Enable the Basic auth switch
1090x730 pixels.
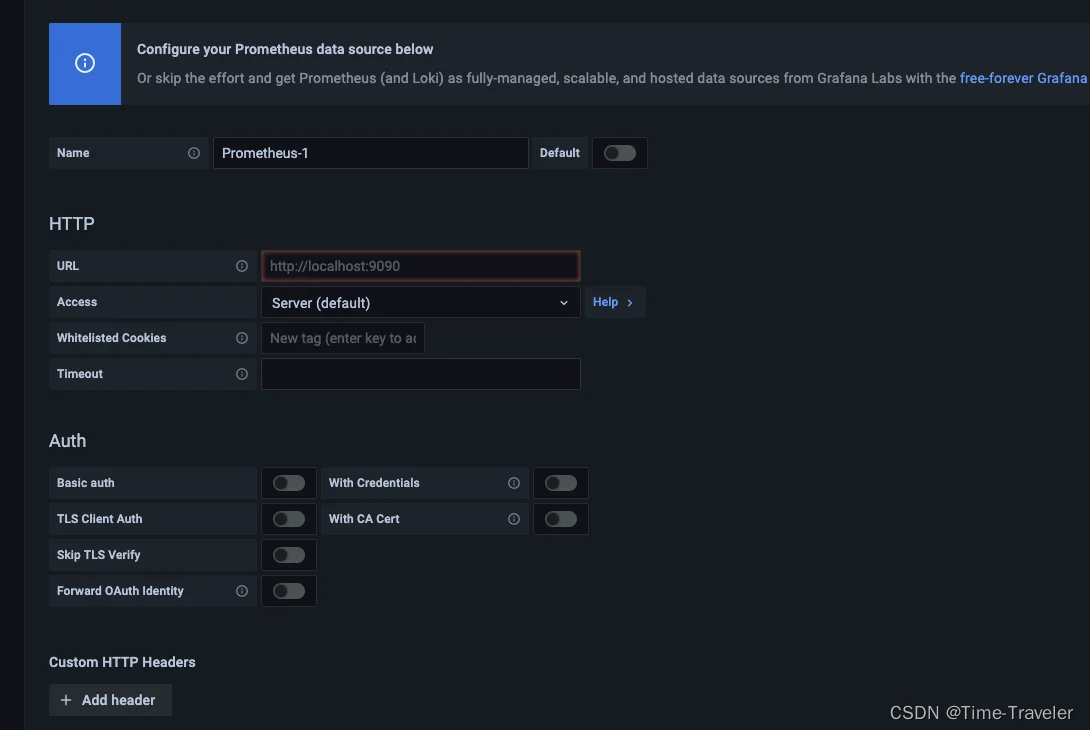point(288,483)
